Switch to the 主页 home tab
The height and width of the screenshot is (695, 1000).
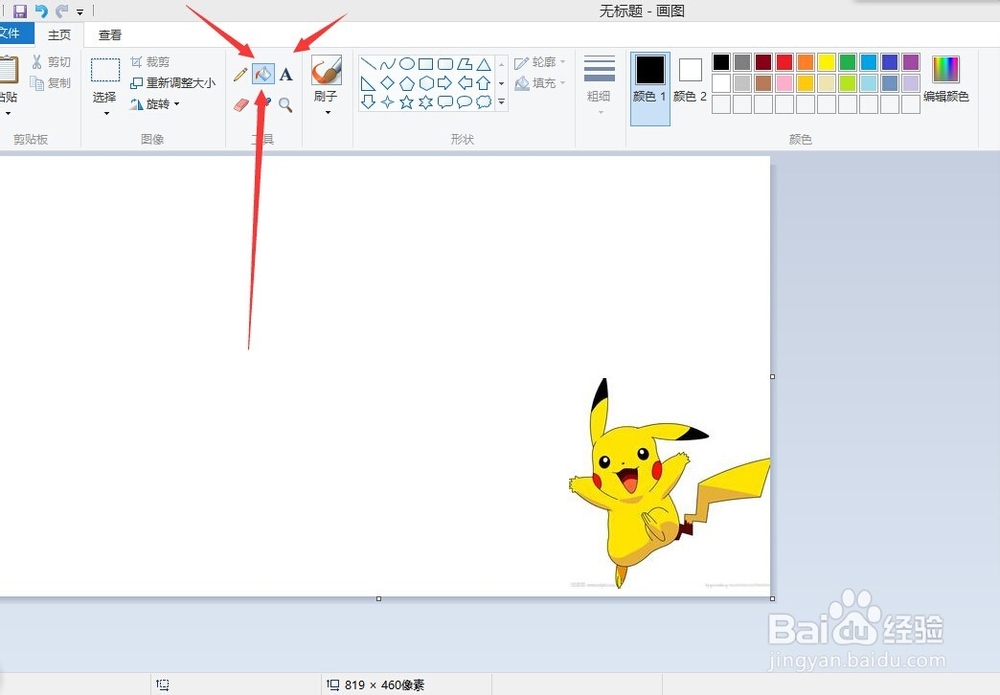tap(59, 35)
